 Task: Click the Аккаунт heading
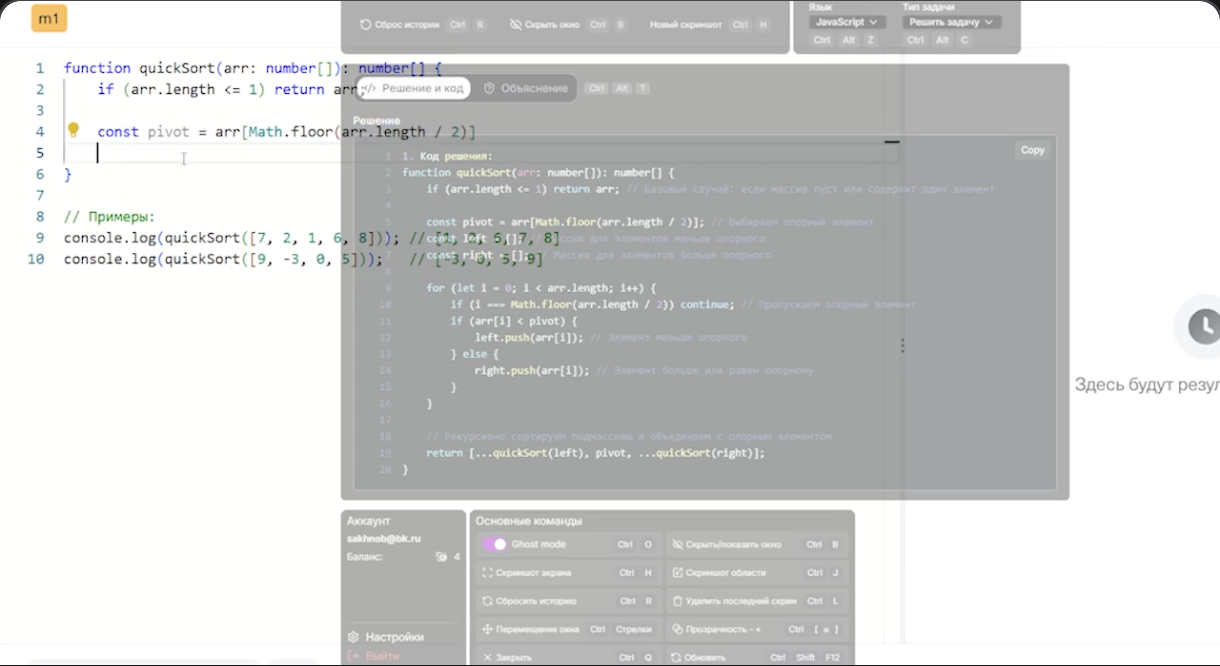tap(369, 521)
